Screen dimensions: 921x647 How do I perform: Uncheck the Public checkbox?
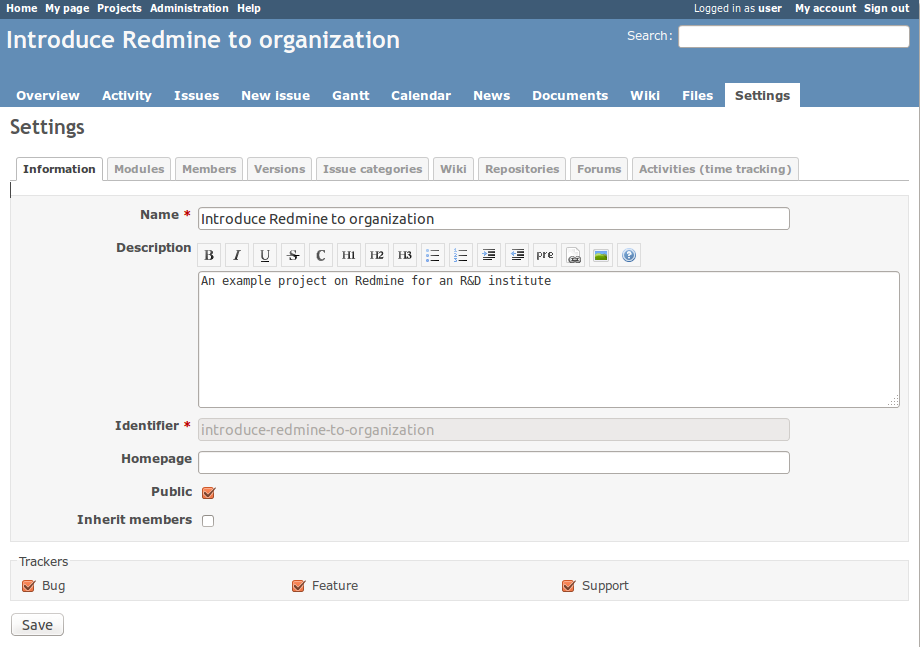[208, 493]
